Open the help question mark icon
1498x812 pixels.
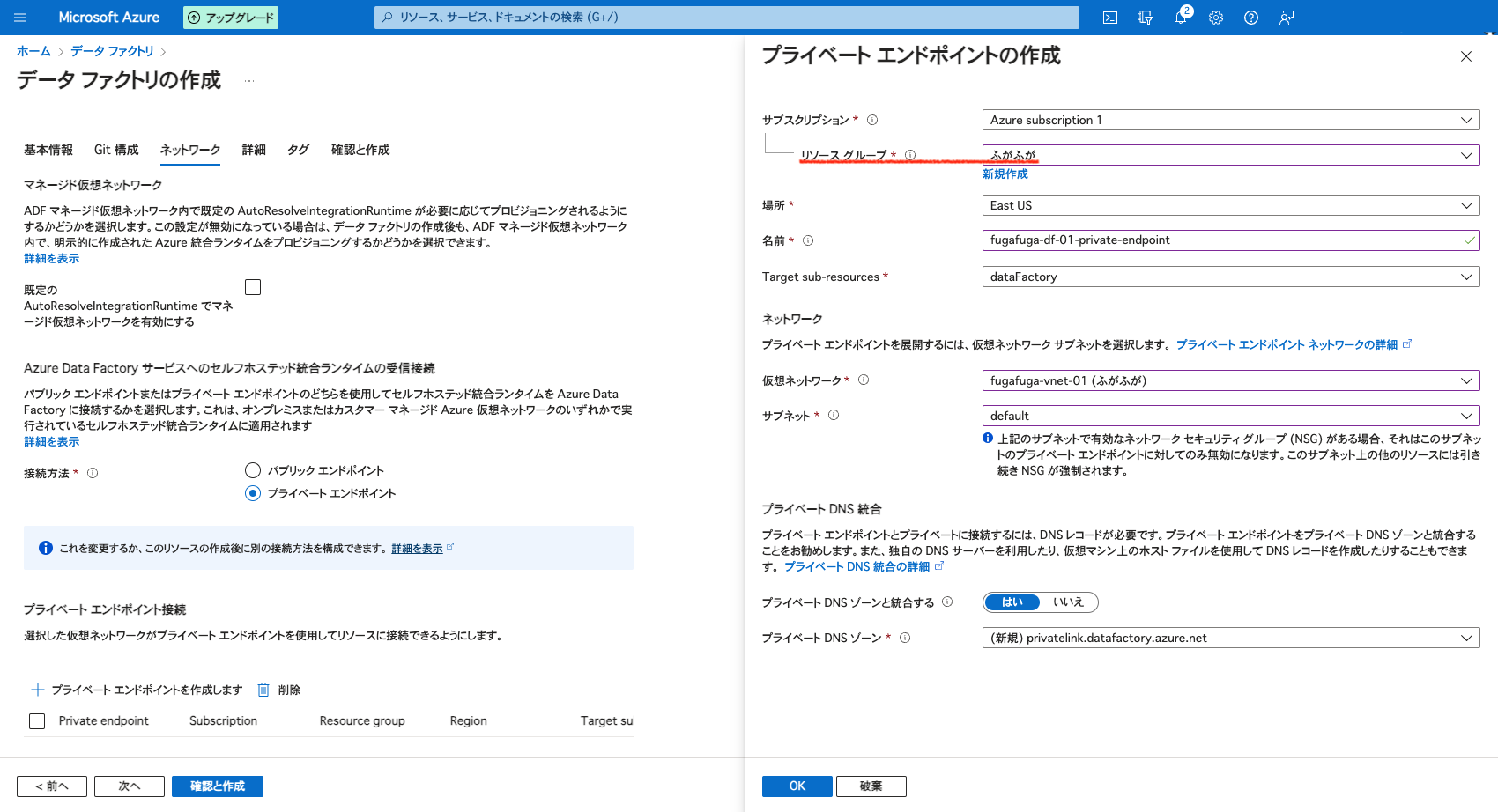click(x=1251, y=18)
